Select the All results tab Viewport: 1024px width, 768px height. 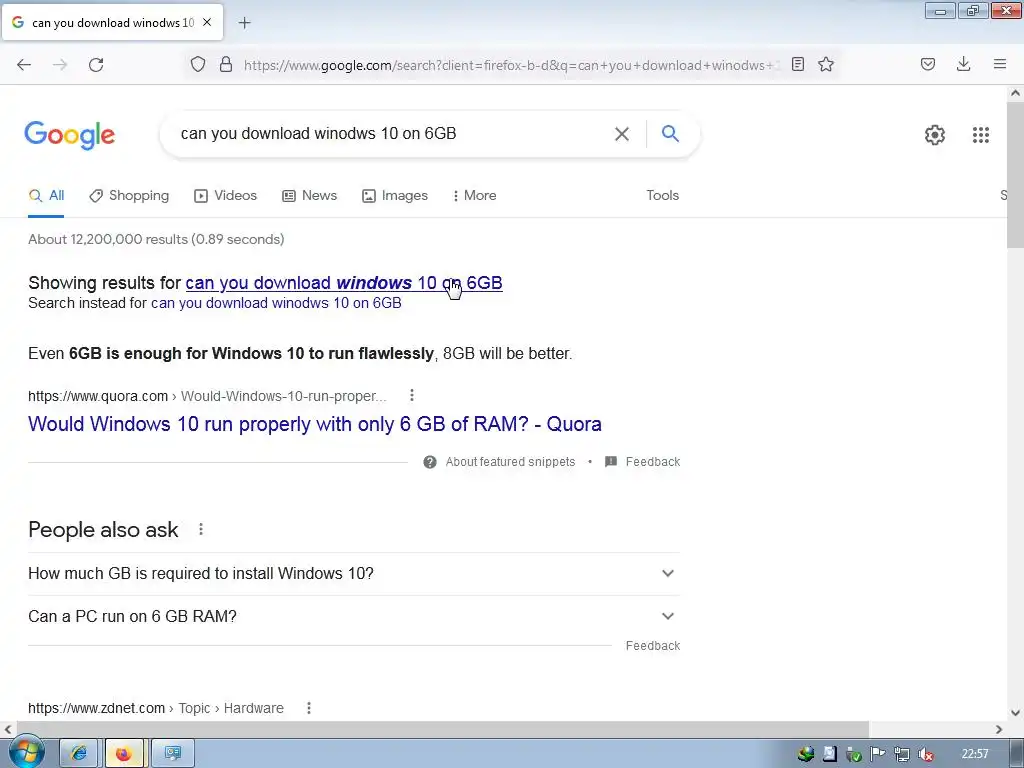coord(46,195)
